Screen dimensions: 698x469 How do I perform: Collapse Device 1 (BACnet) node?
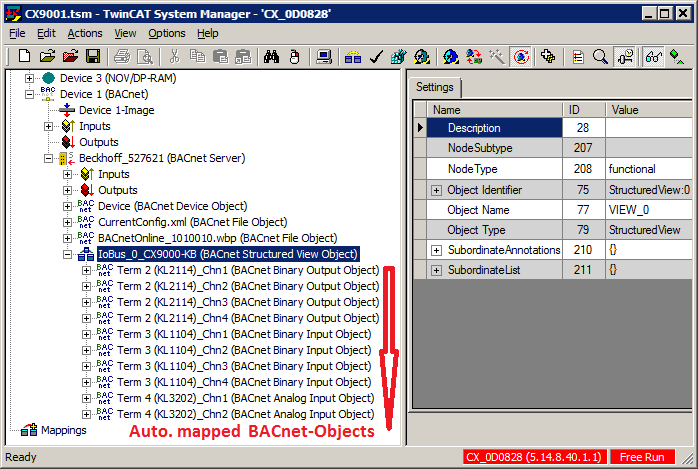29,94
